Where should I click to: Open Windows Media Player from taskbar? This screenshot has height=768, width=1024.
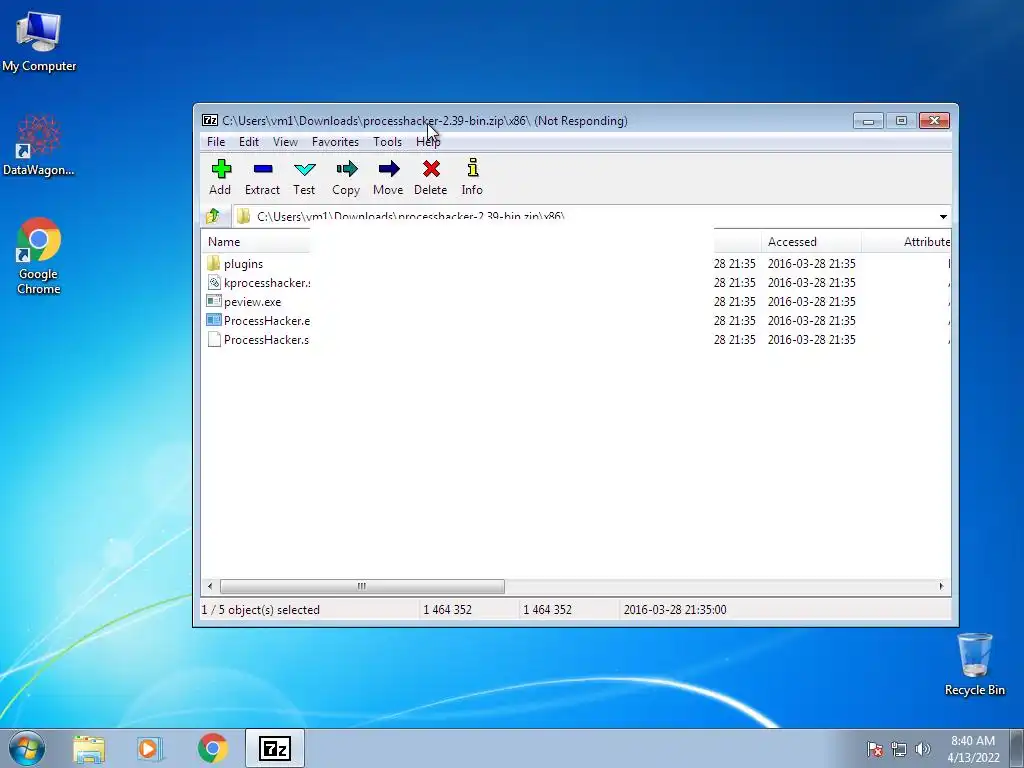pos(150,749)
